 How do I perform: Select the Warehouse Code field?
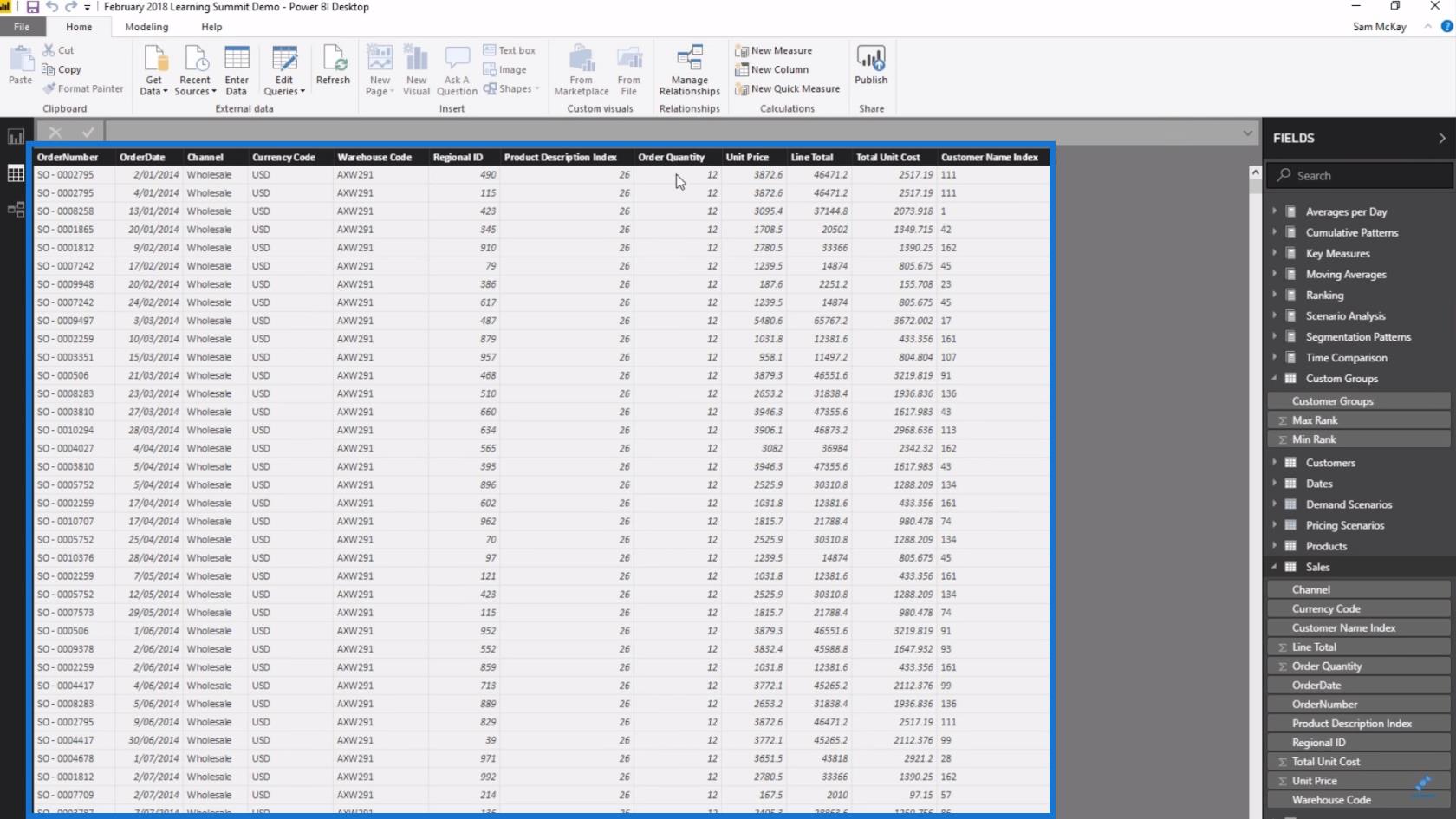coord(1359,800)
